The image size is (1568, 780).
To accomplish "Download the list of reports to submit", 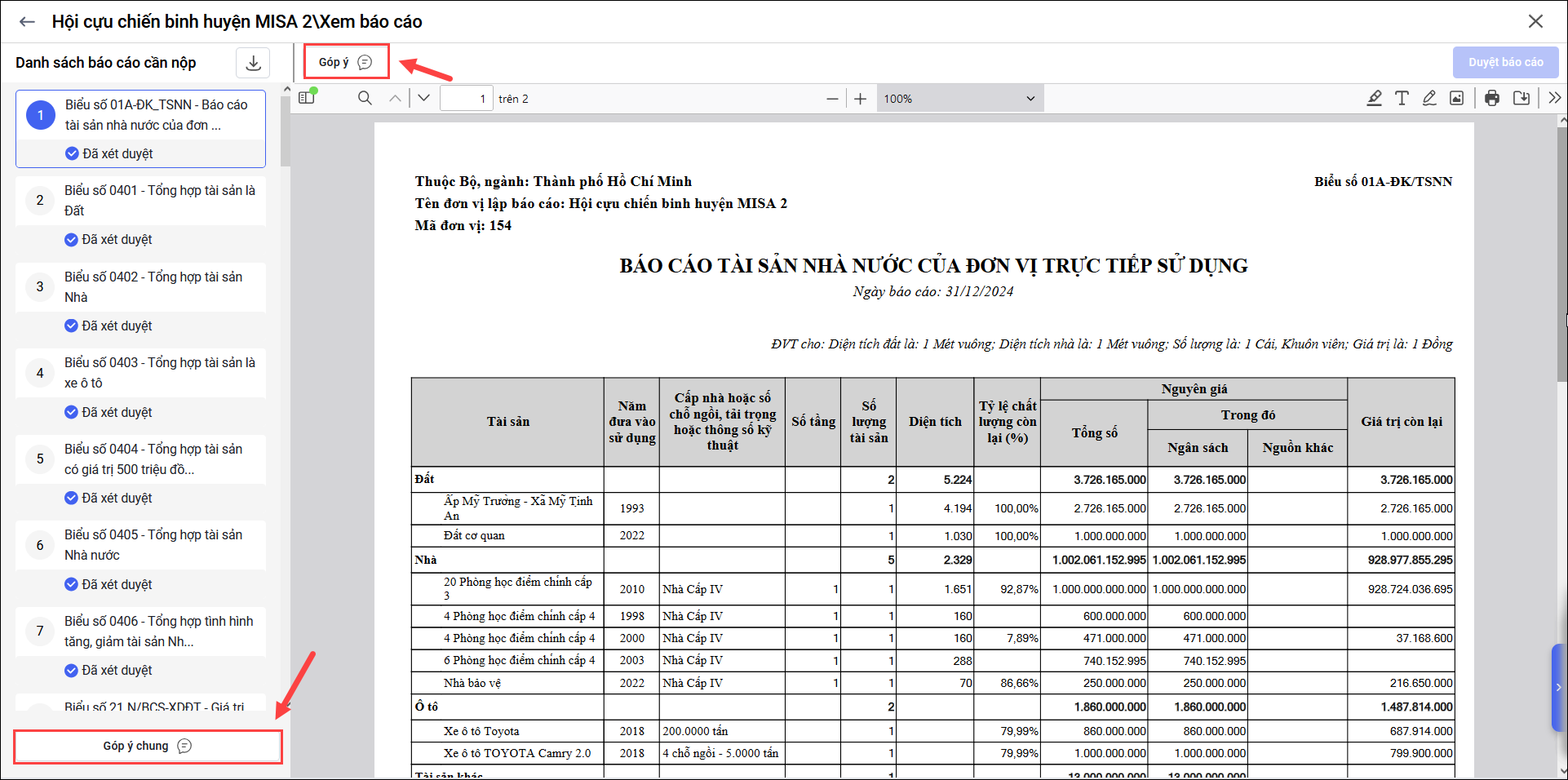I will tap(254, 63).
